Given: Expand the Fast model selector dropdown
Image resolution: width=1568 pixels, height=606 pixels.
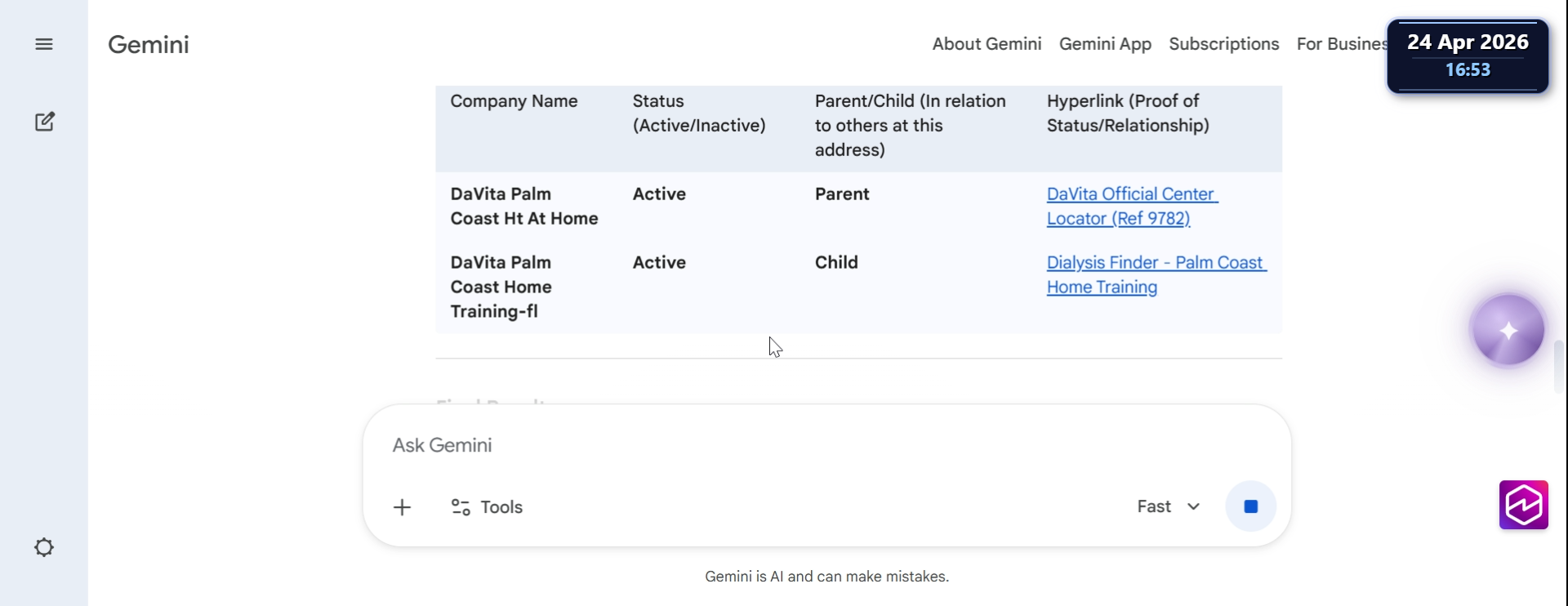Looking at the screenshot, I should click(1169, 506).
